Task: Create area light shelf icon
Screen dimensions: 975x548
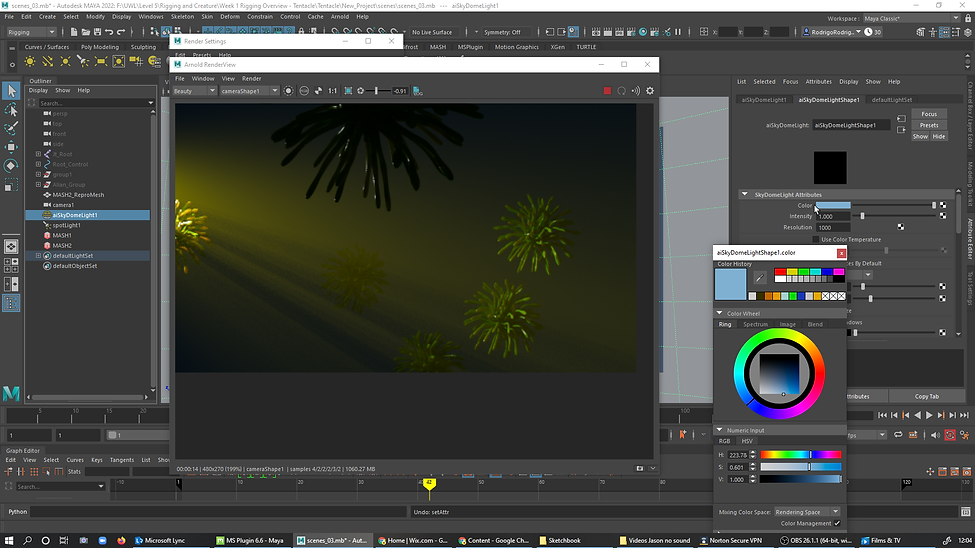Action: (x=101, y=62)
